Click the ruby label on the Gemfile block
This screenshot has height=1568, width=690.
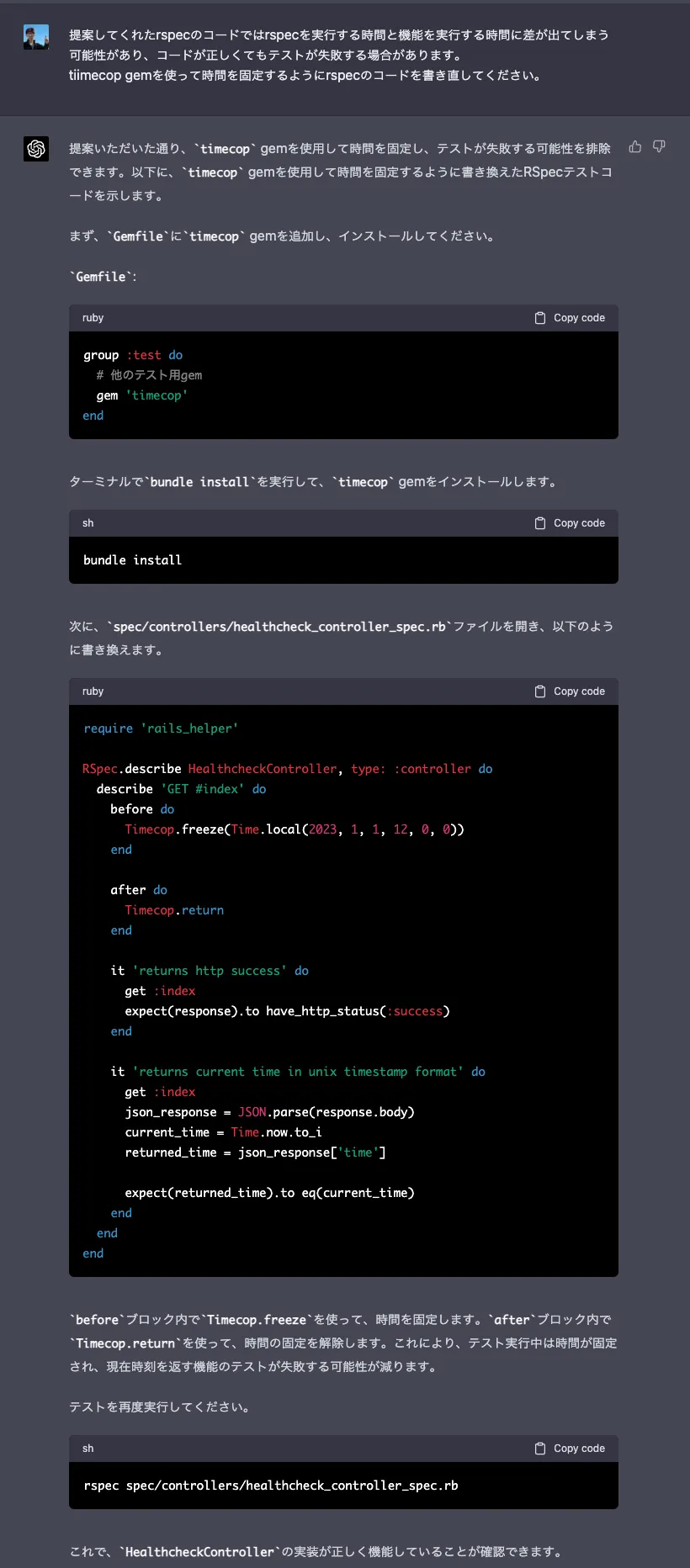(93, 318)
